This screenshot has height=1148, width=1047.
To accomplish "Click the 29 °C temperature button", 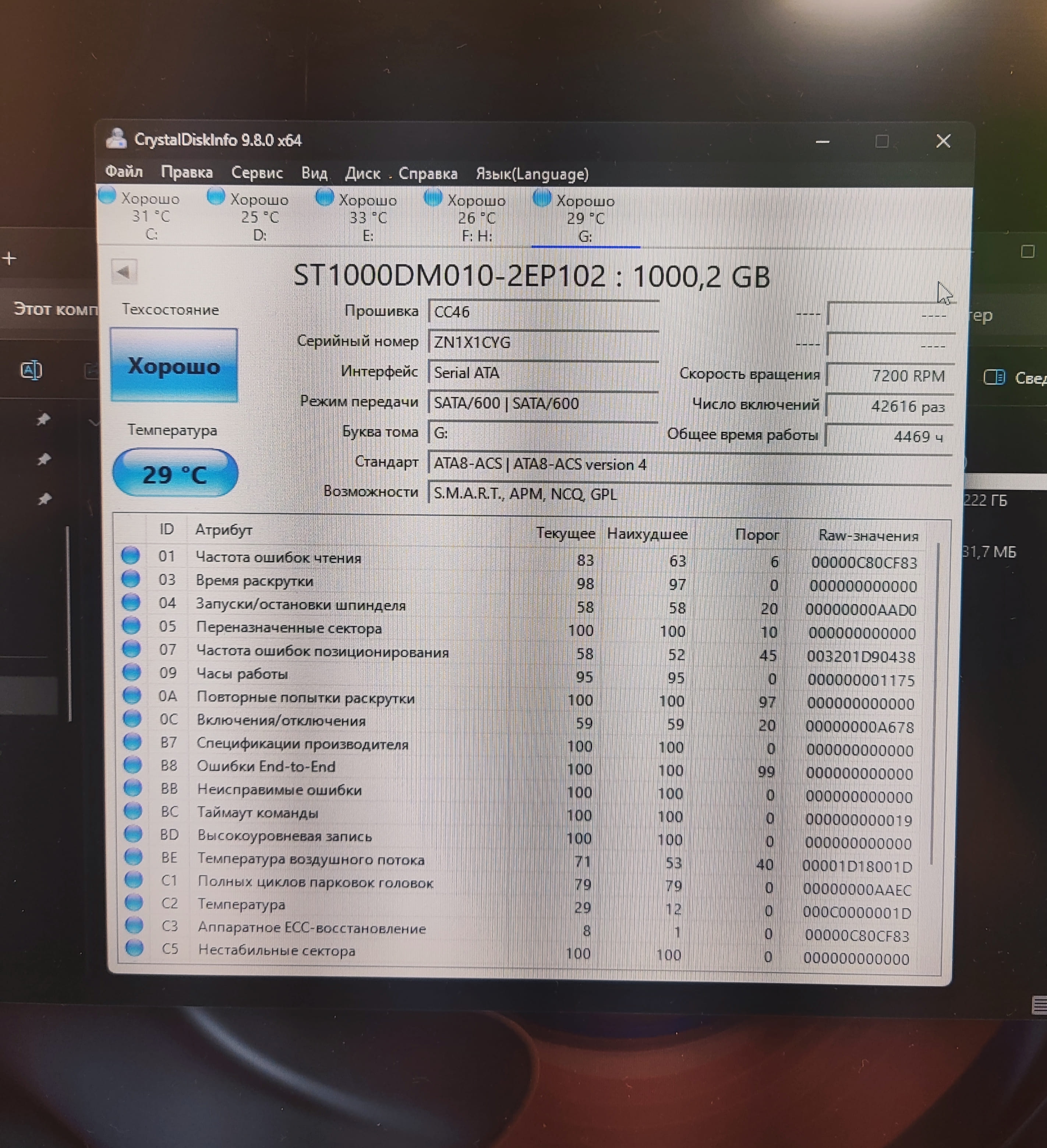I will tap(175, 473).
